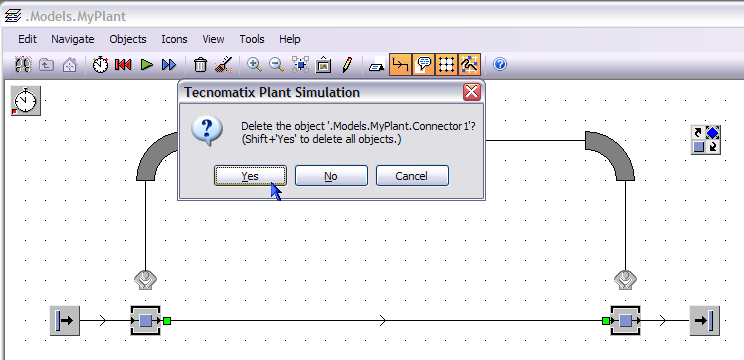Zoom out with the minus magnifier
Viewport: 744px width, 360px height.
coord(277,65)
